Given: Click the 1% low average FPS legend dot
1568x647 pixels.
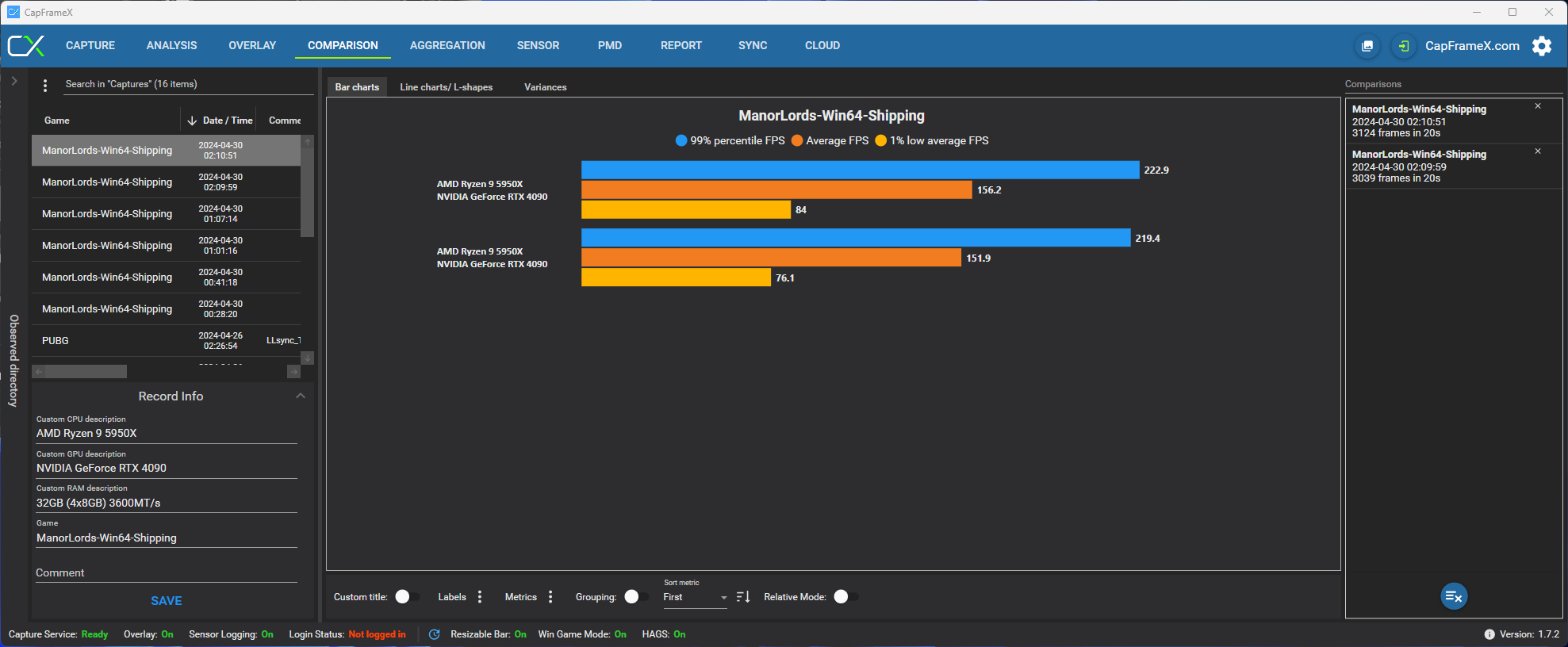Looking at the screenshot, I should coord(880,140).
